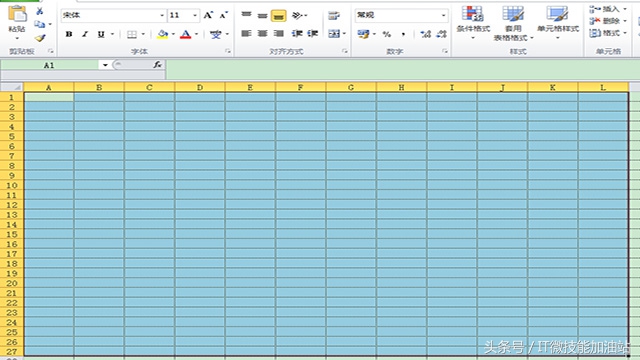Open the font name box showing 宋体
This screenshot has height=360, width=640.
pyautogui.click(x=113, y=16)
